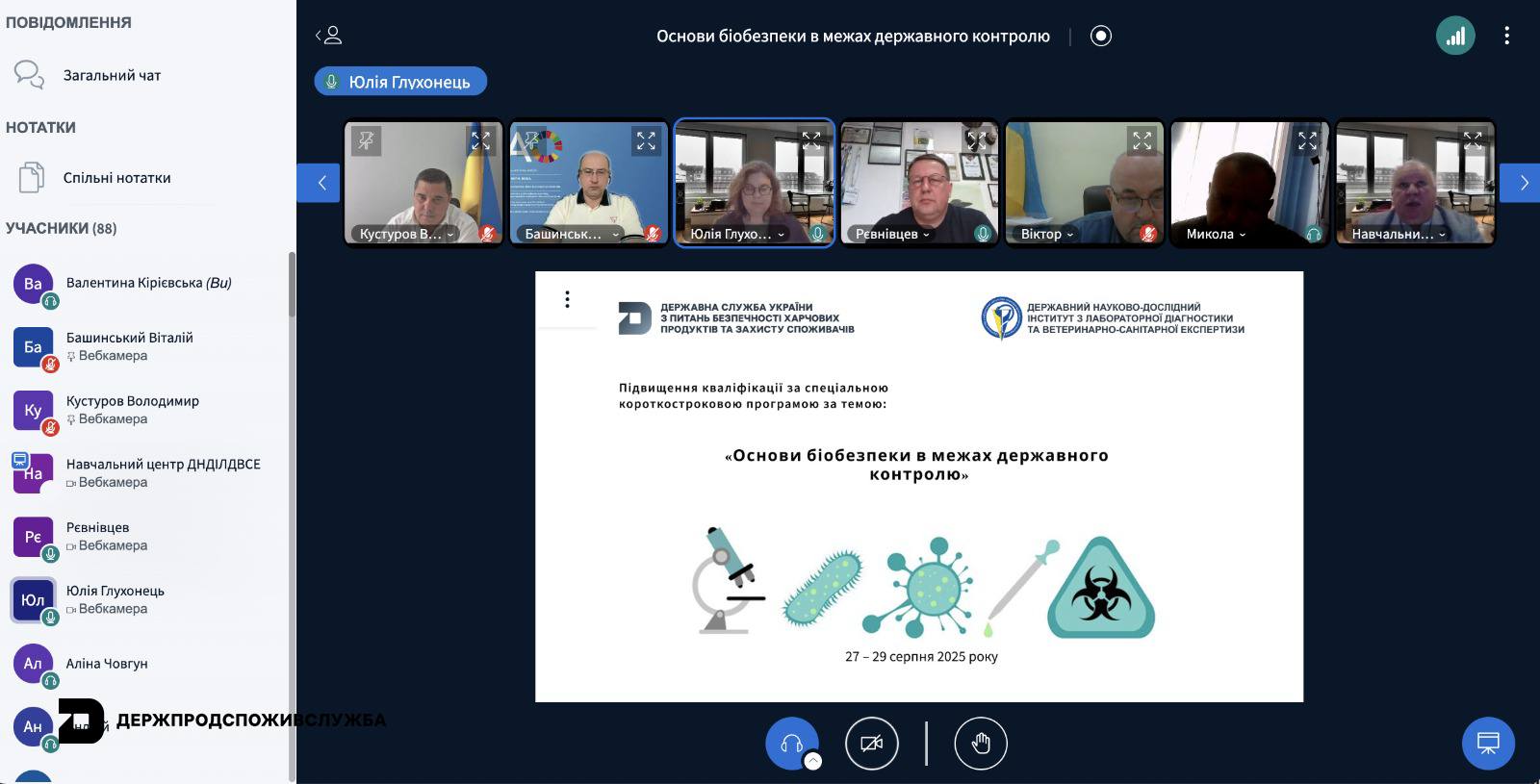Viewport: 1540px width, 784px height.
Task: Expand Віктор webcam name dropdown
Action: [x=1047, y=234]
